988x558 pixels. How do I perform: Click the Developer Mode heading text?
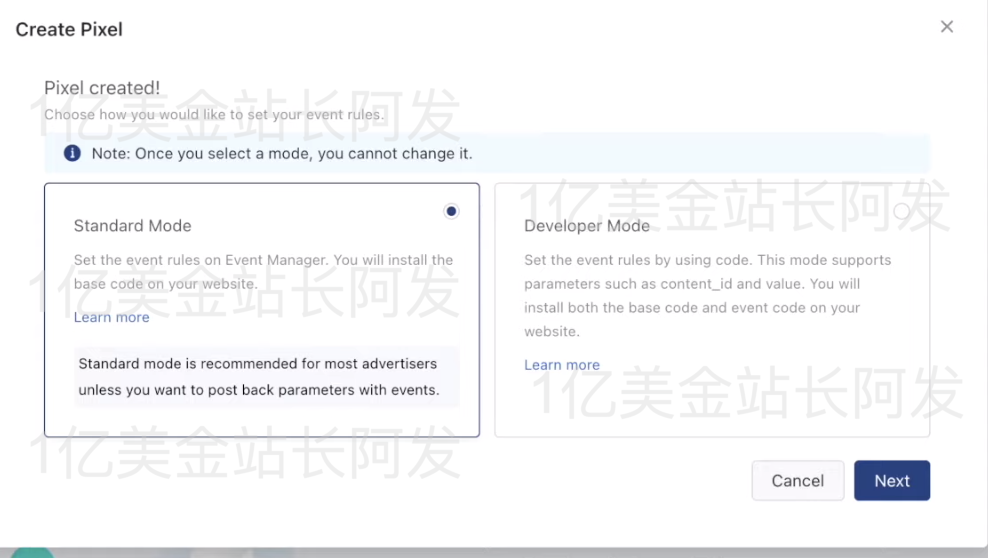(587, 226)
